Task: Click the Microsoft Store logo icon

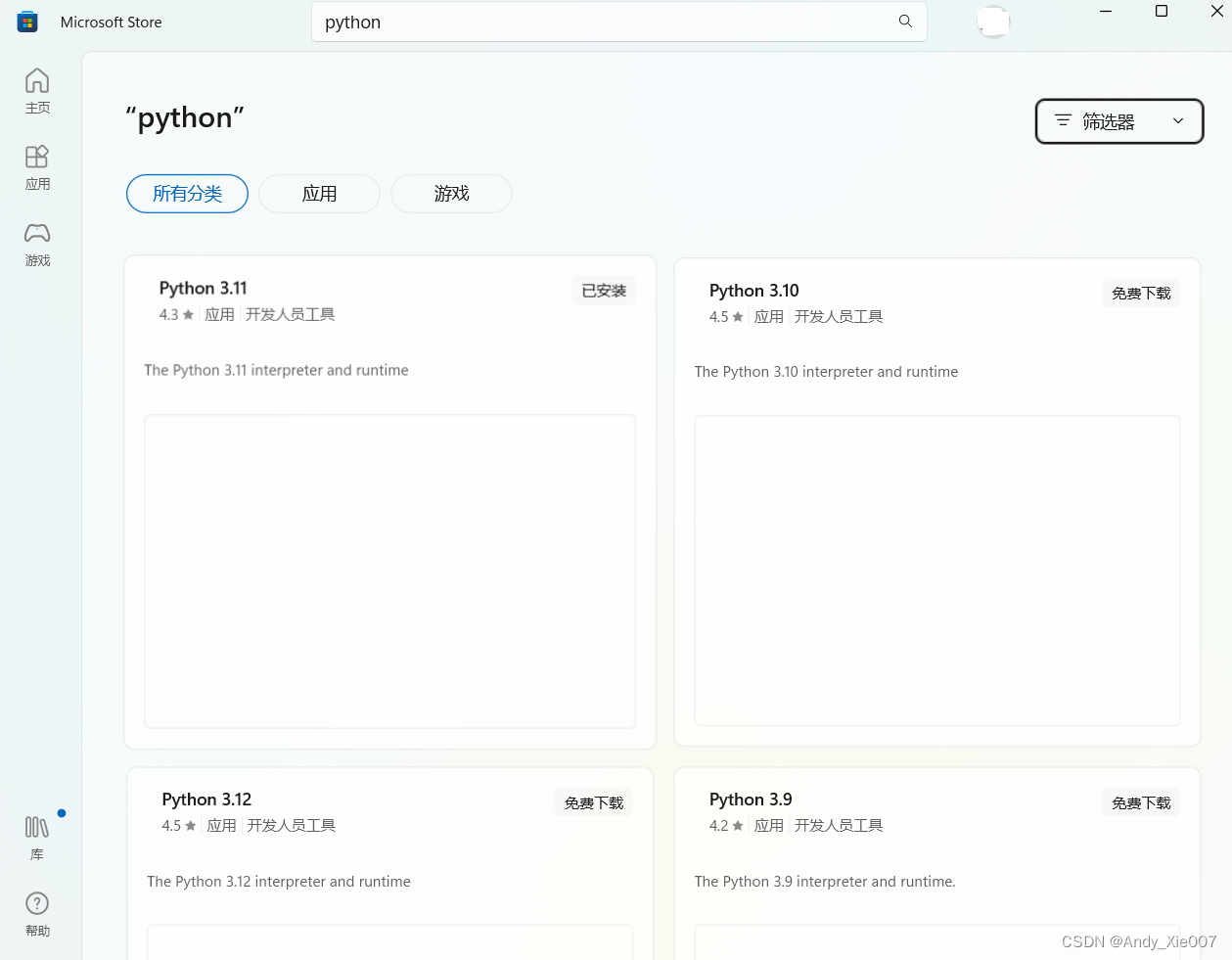Action: click(27, 22)
